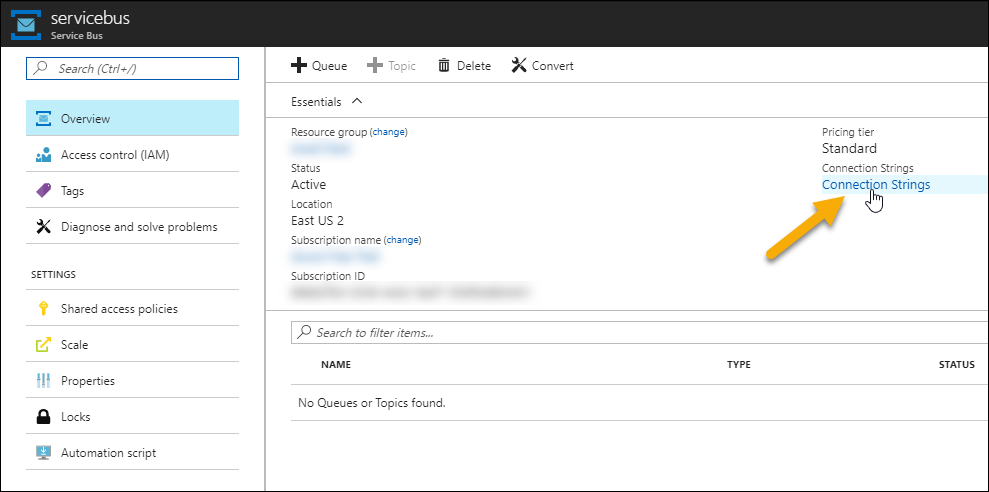
Task: Click the Service Bus envelope icon in header
Action: [25, 24]
